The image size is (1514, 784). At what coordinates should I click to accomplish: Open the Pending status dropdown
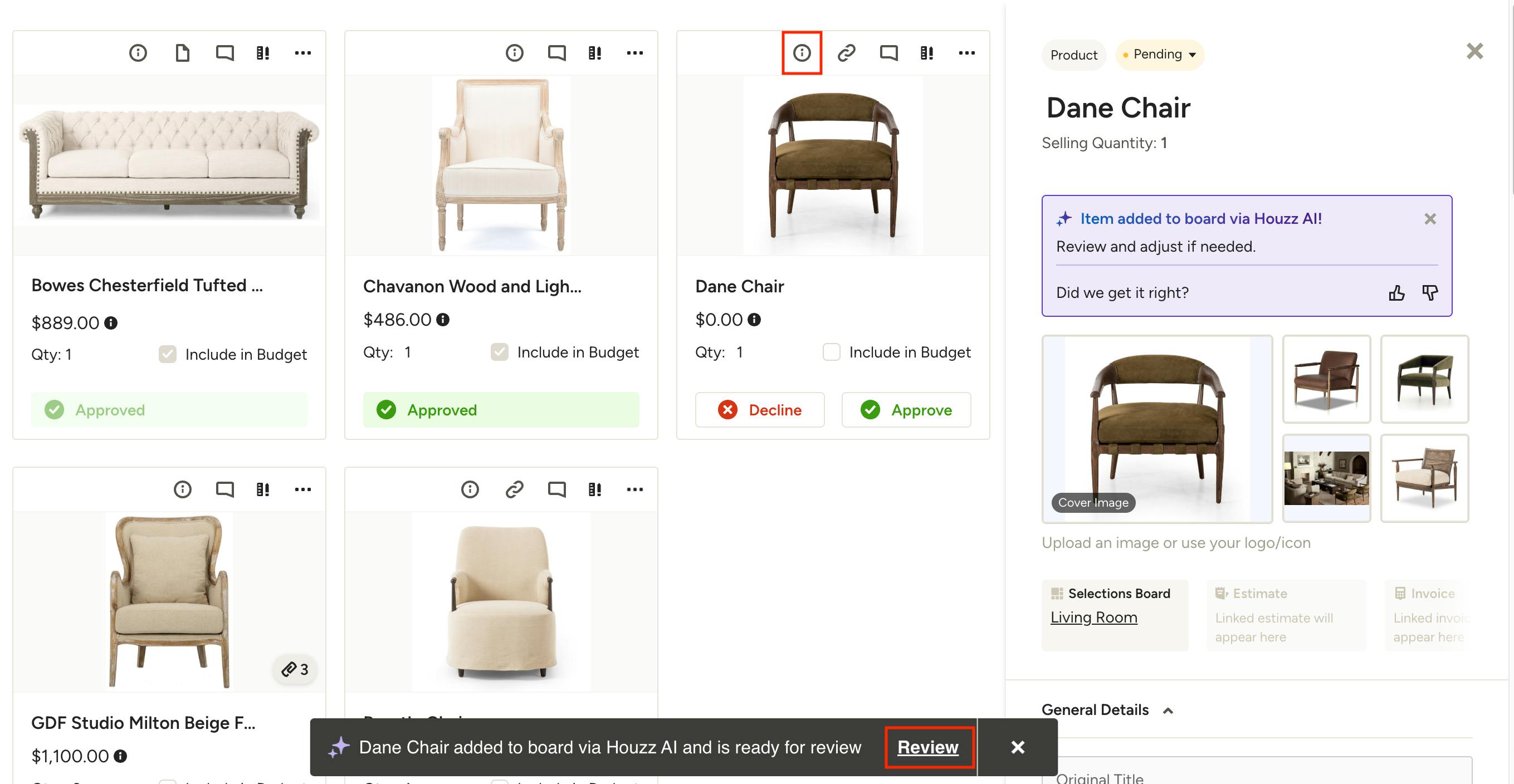[x=1159, y=55]
